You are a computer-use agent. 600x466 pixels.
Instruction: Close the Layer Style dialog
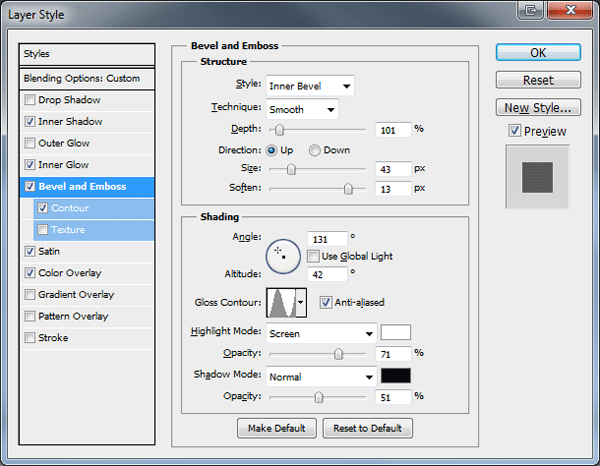click(x=570, y=10)
